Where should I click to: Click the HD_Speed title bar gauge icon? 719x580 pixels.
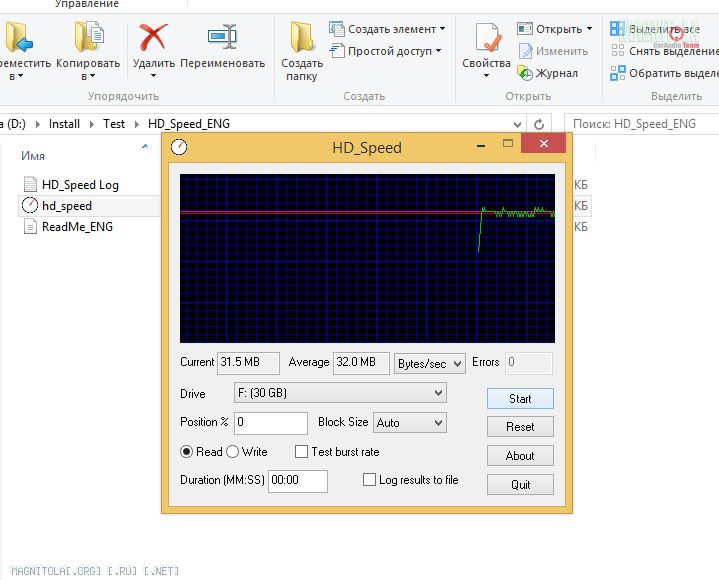pyautogui.click(x=179, y=147)
